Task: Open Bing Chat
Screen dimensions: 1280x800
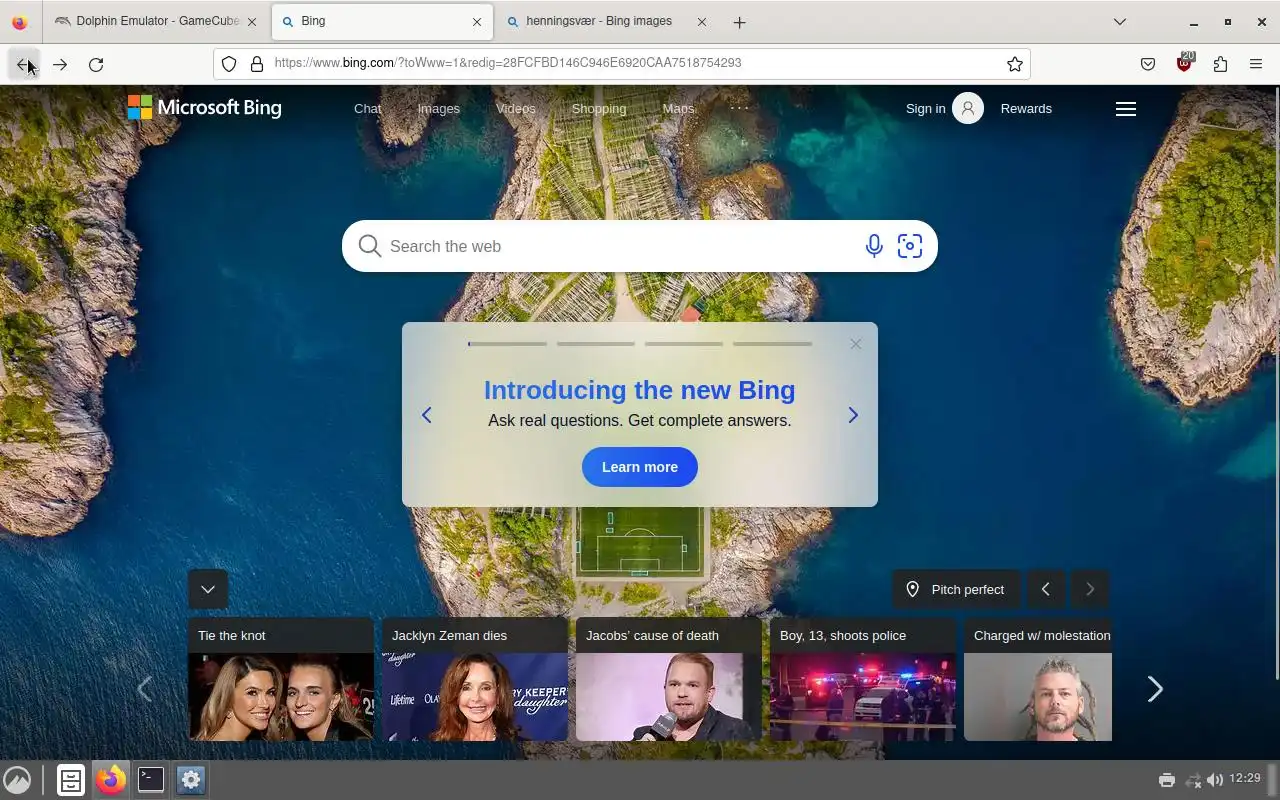Action: [x=367, y=109]
